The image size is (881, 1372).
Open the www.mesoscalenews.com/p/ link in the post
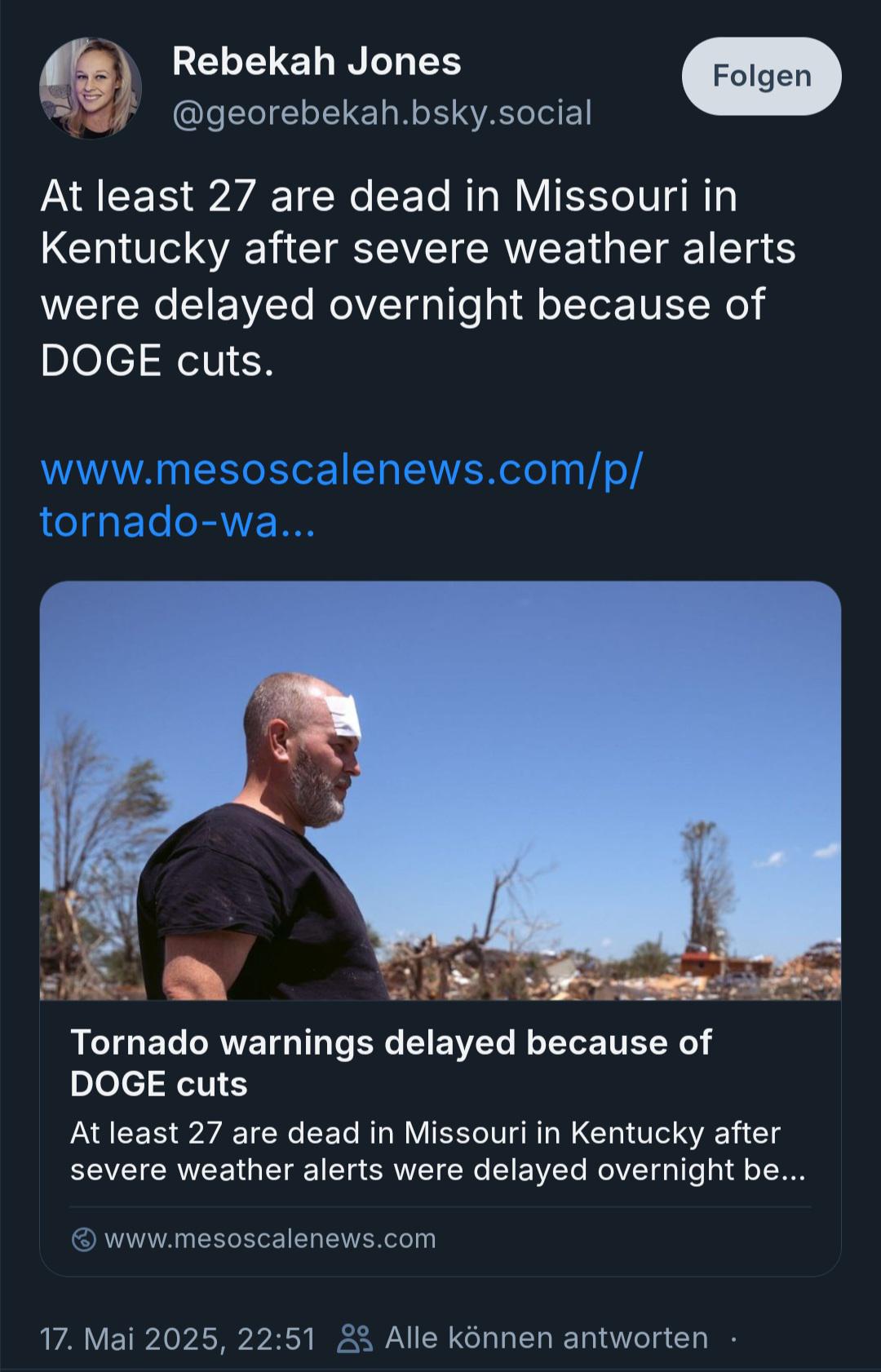[342, 470]
